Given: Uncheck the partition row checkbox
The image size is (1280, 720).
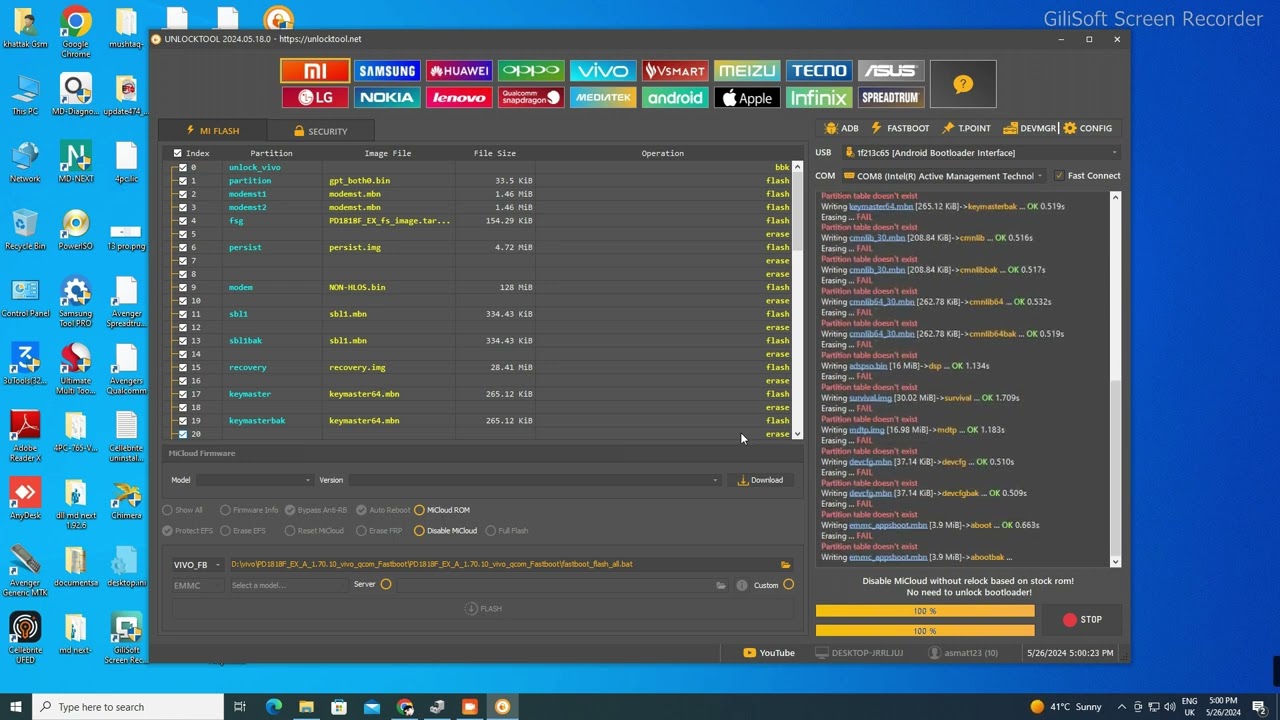Looking at the screenshot, I should 182,181.
